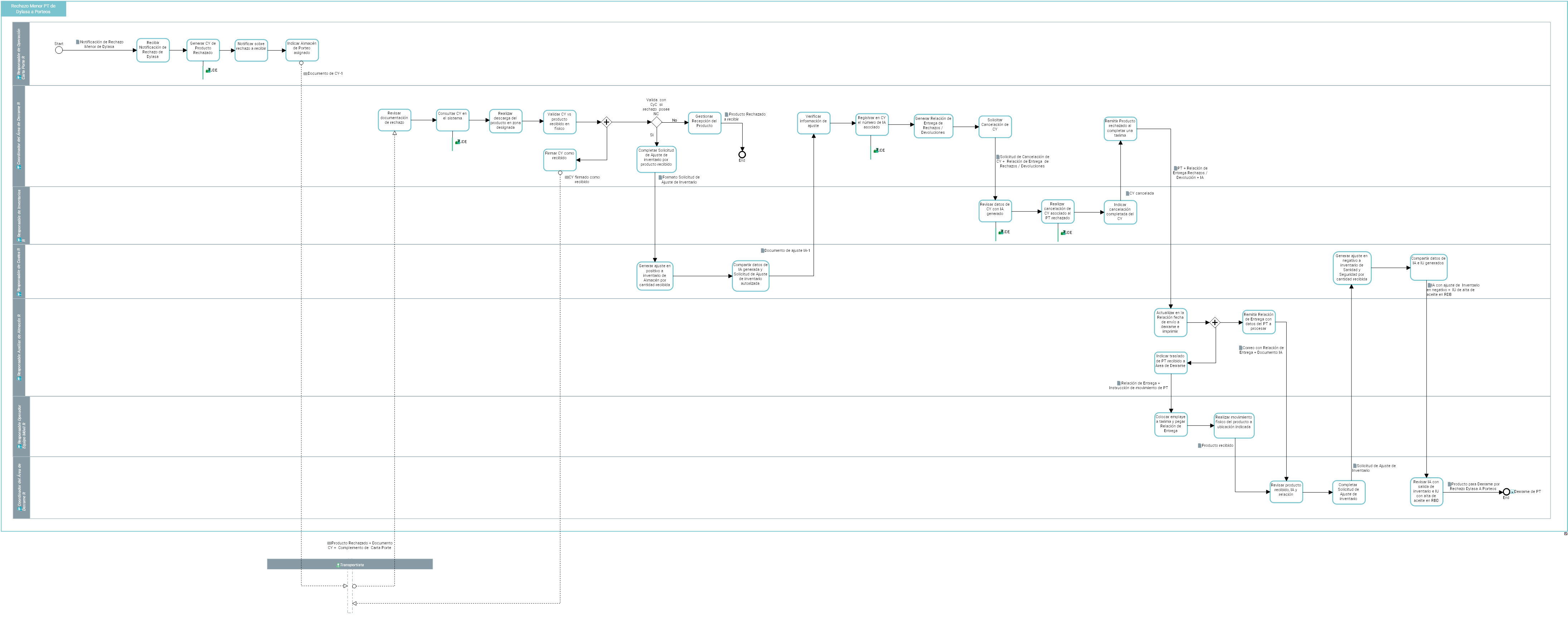Select parallel gateway after Actualizar en la Relación
The image size is (1568, 617).
coord(1215,323)
